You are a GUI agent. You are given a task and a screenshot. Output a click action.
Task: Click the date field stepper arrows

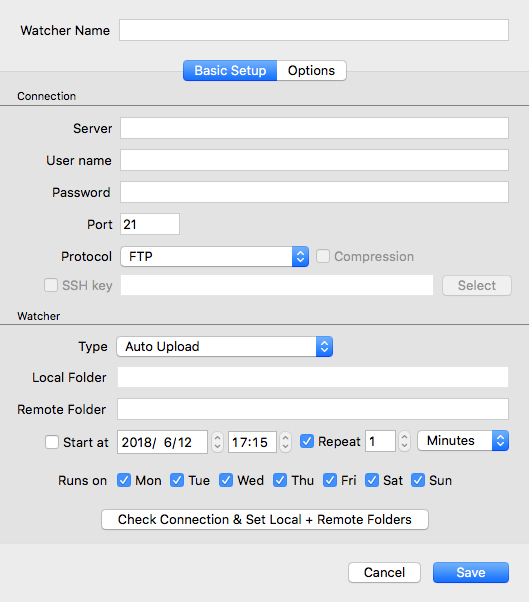click(217, 442)
